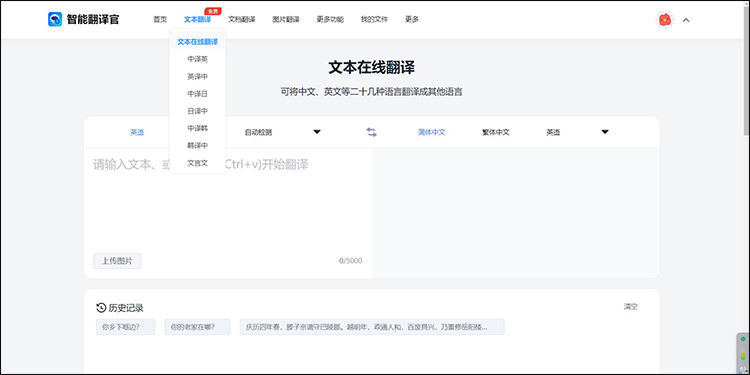Select 中译日 from dropdown
This screenshot has height=375, width=750.
click(x=198, y=94)
